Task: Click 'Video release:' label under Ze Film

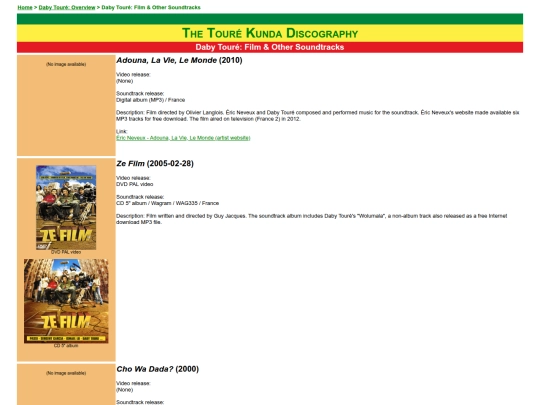Action: click(x=133, y=178)
